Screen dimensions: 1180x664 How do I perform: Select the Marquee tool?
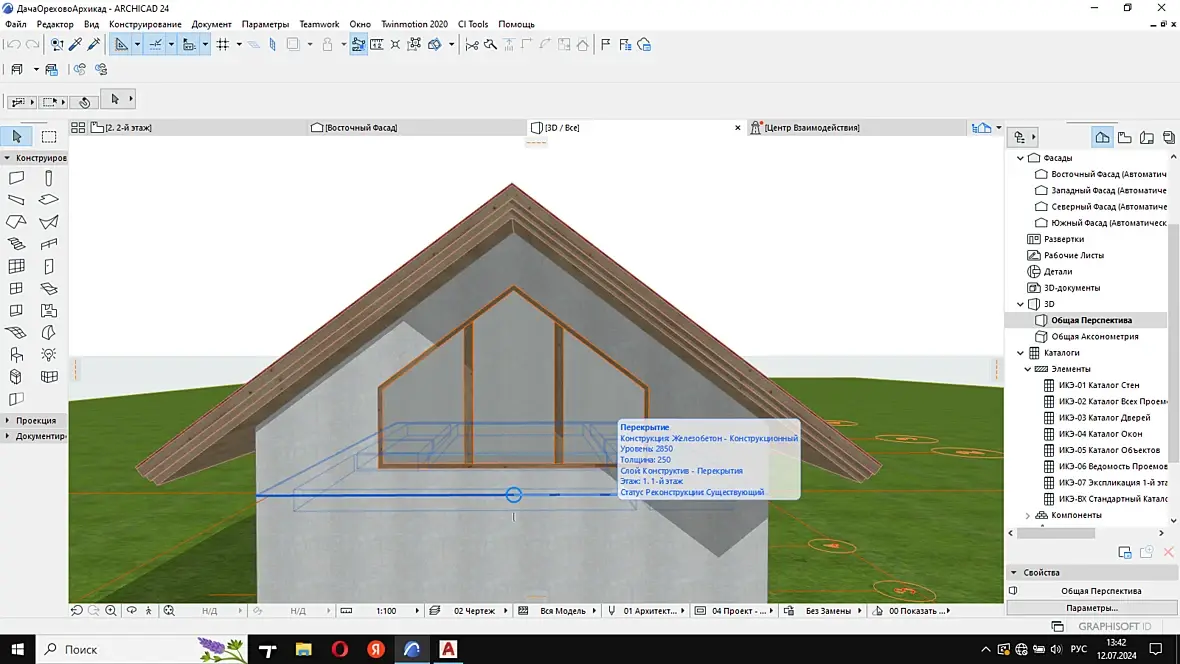coord(49,137)
